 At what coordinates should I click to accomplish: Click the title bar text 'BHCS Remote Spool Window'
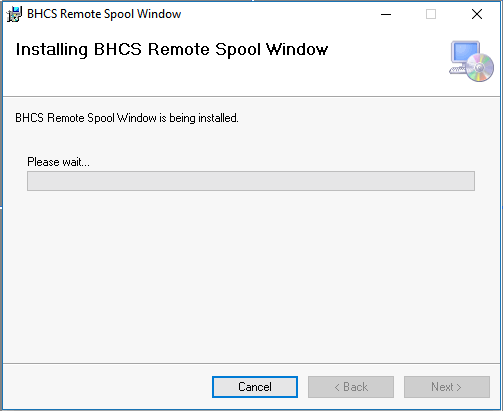coord(104,14)
